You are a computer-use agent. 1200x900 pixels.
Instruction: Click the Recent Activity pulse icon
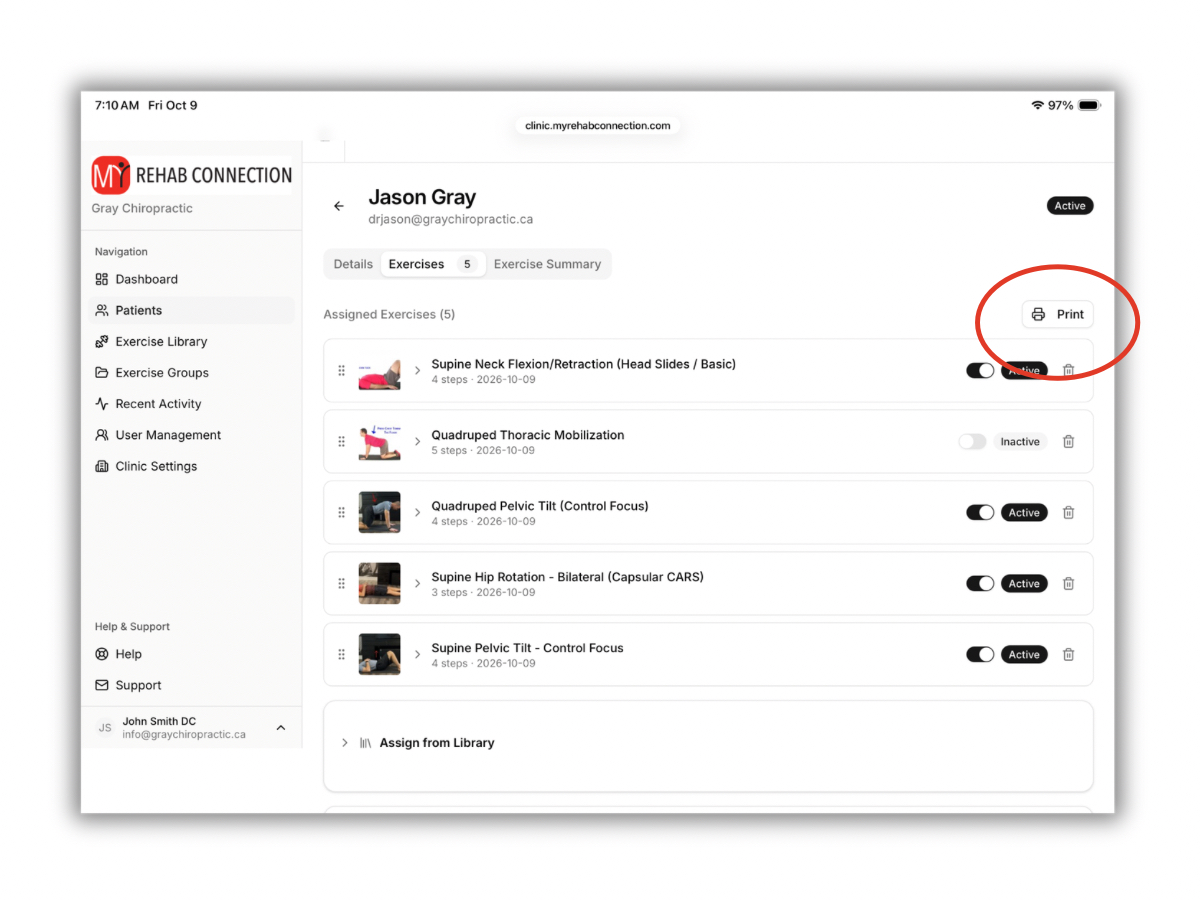tap(102, 403)
